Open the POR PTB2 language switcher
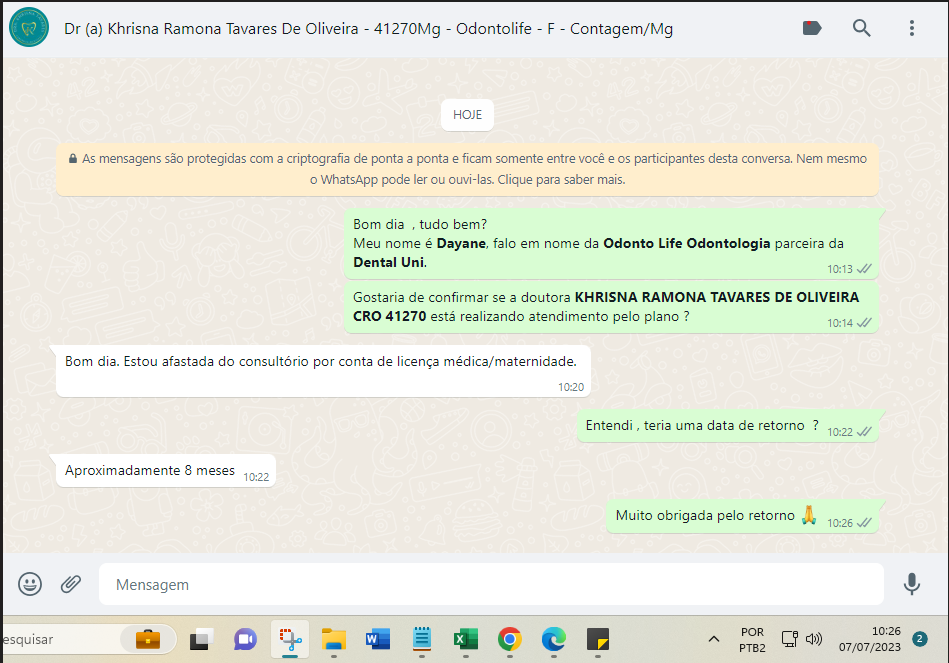Viewport: 949px width, 663px height. tap(752, 639)
